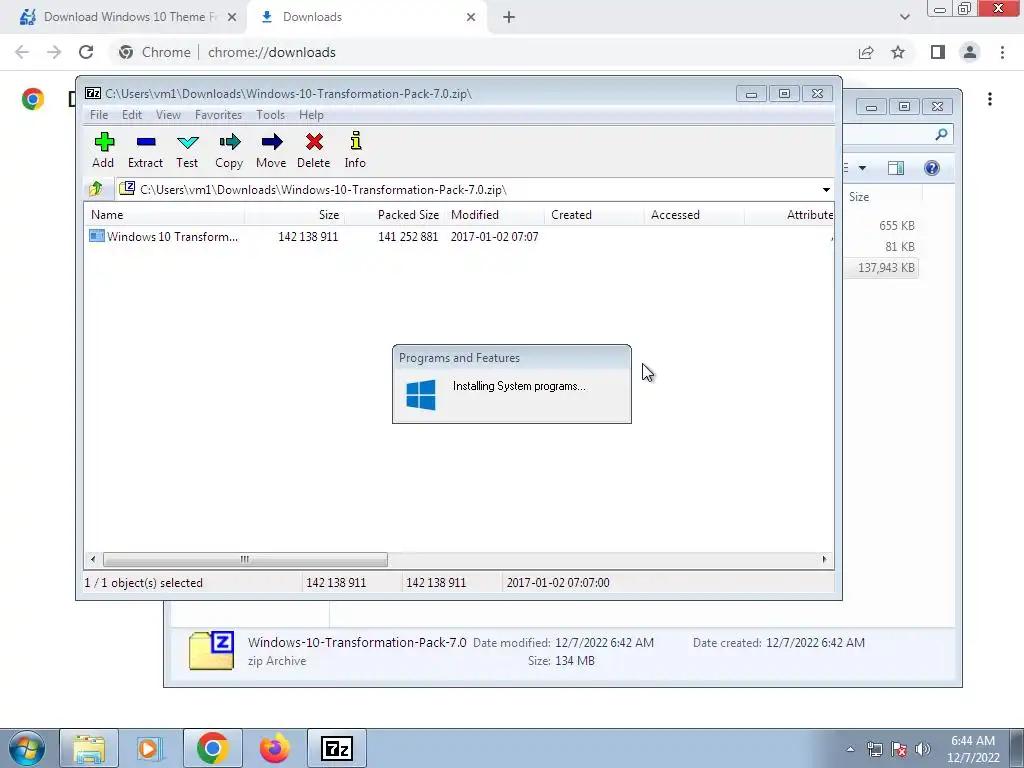Image resolution: width=1024 pixels, height=768 pixels.
Task: Open a new Chrome tab
Action: [x=509, y=17]
